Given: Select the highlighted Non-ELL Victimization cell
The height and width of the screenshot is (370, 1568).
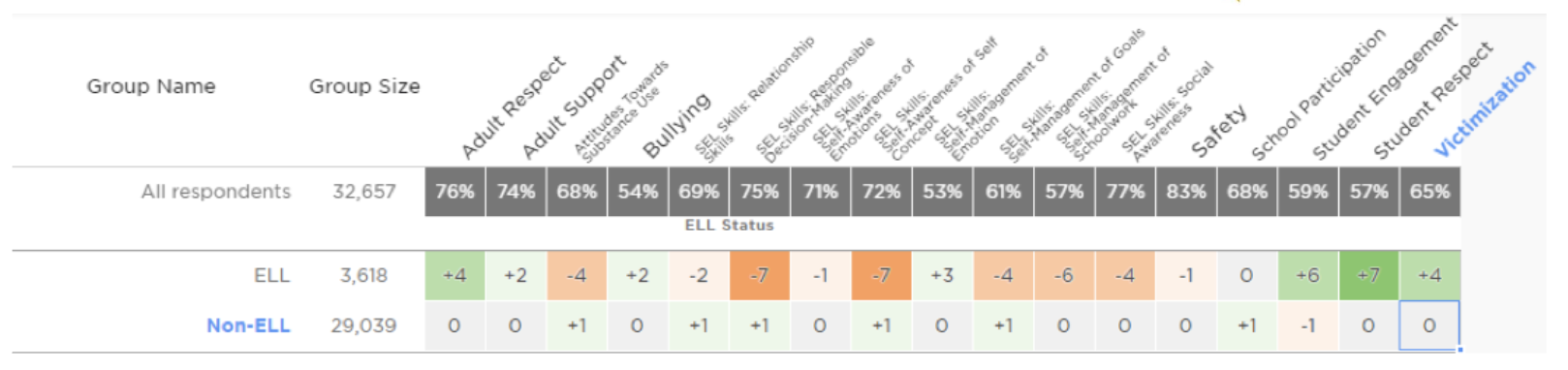Looking at the screenshot, I should pos(1429,325).
